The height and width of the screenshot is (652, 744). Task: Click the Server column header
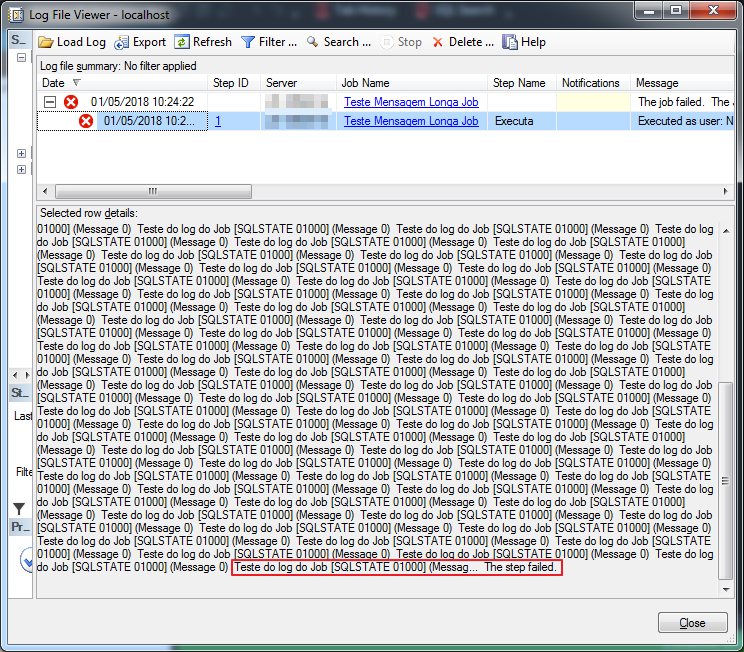tap(298, 83)
